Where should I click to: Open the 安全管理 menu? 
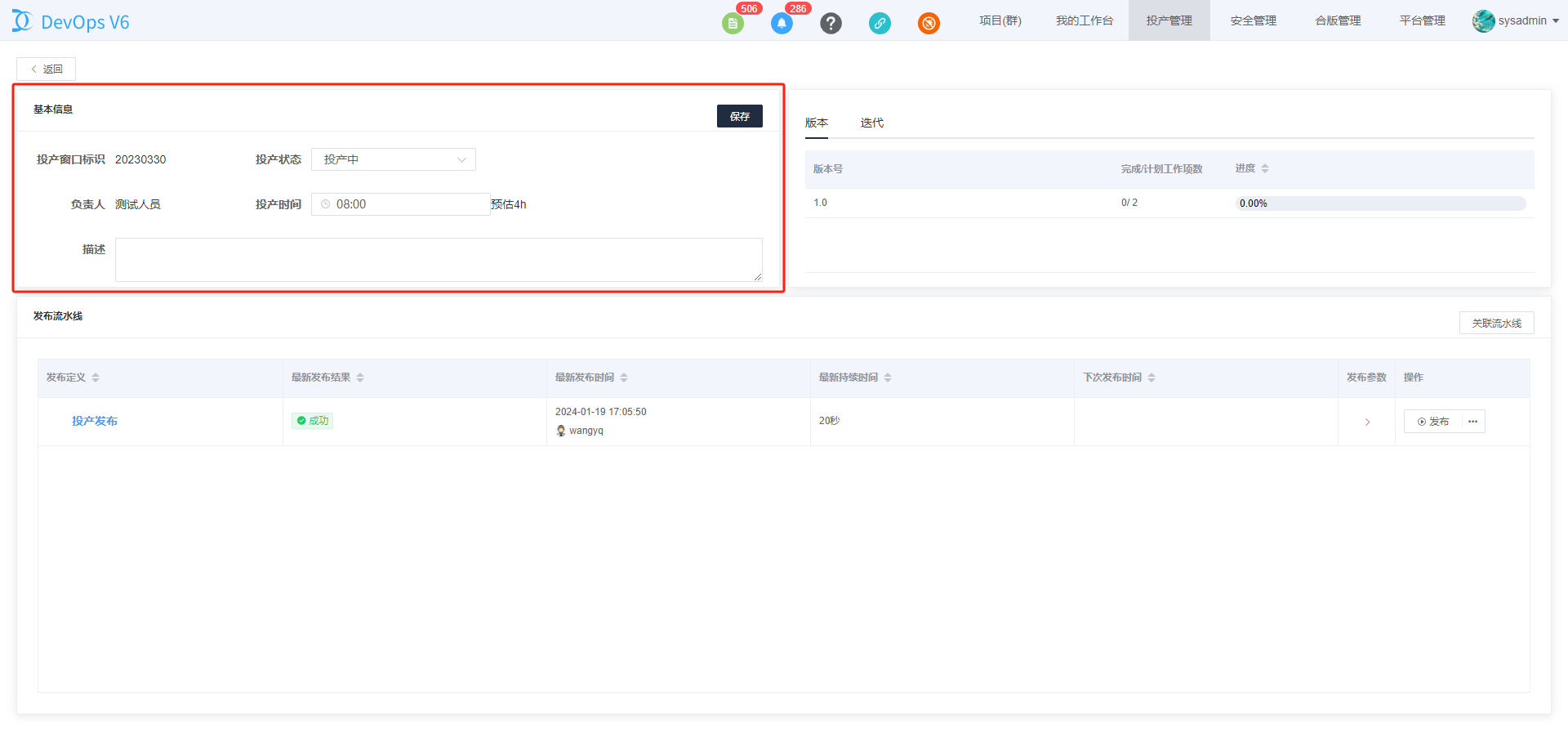pos(1253,21)
